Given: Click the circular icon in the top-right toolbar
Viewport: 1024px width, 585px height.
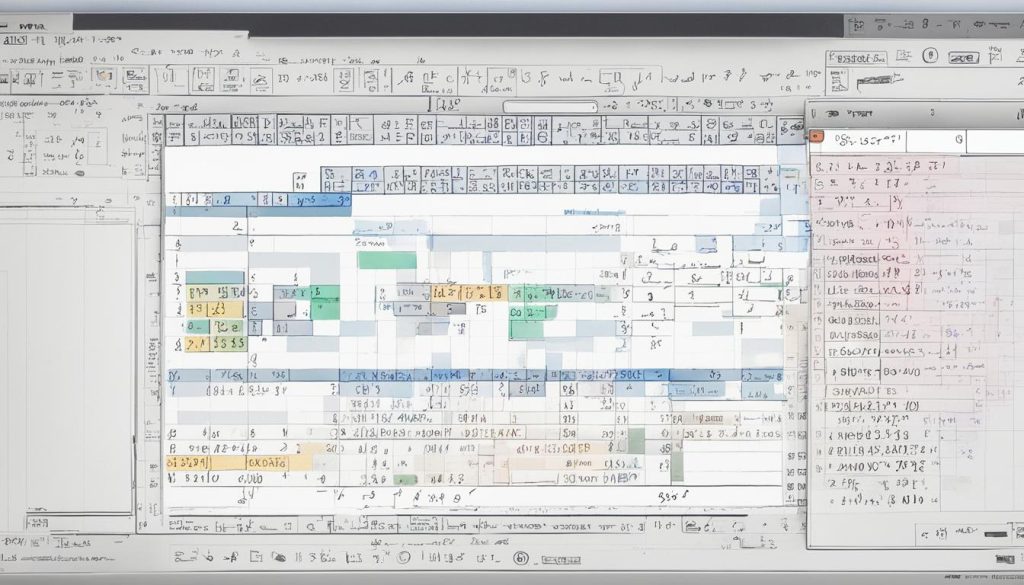Looking at the screenshot, I should pos(929,56).
